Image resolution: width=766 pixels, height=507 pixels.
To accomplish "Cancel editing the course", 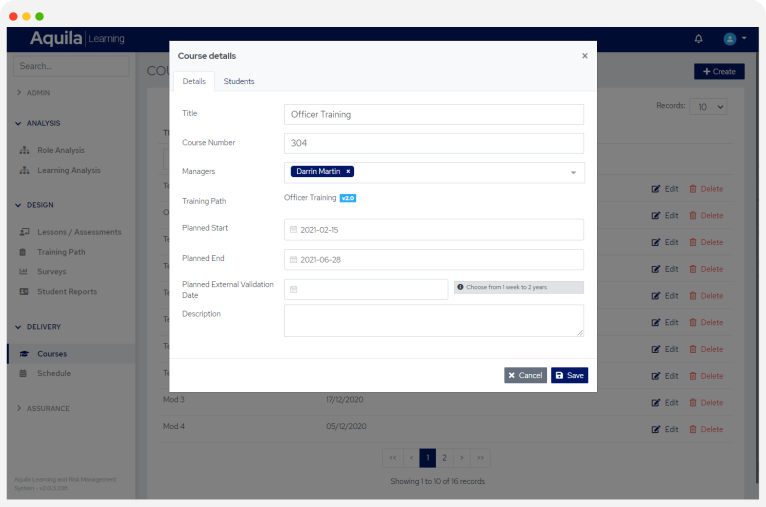I will tap(525, 375).
